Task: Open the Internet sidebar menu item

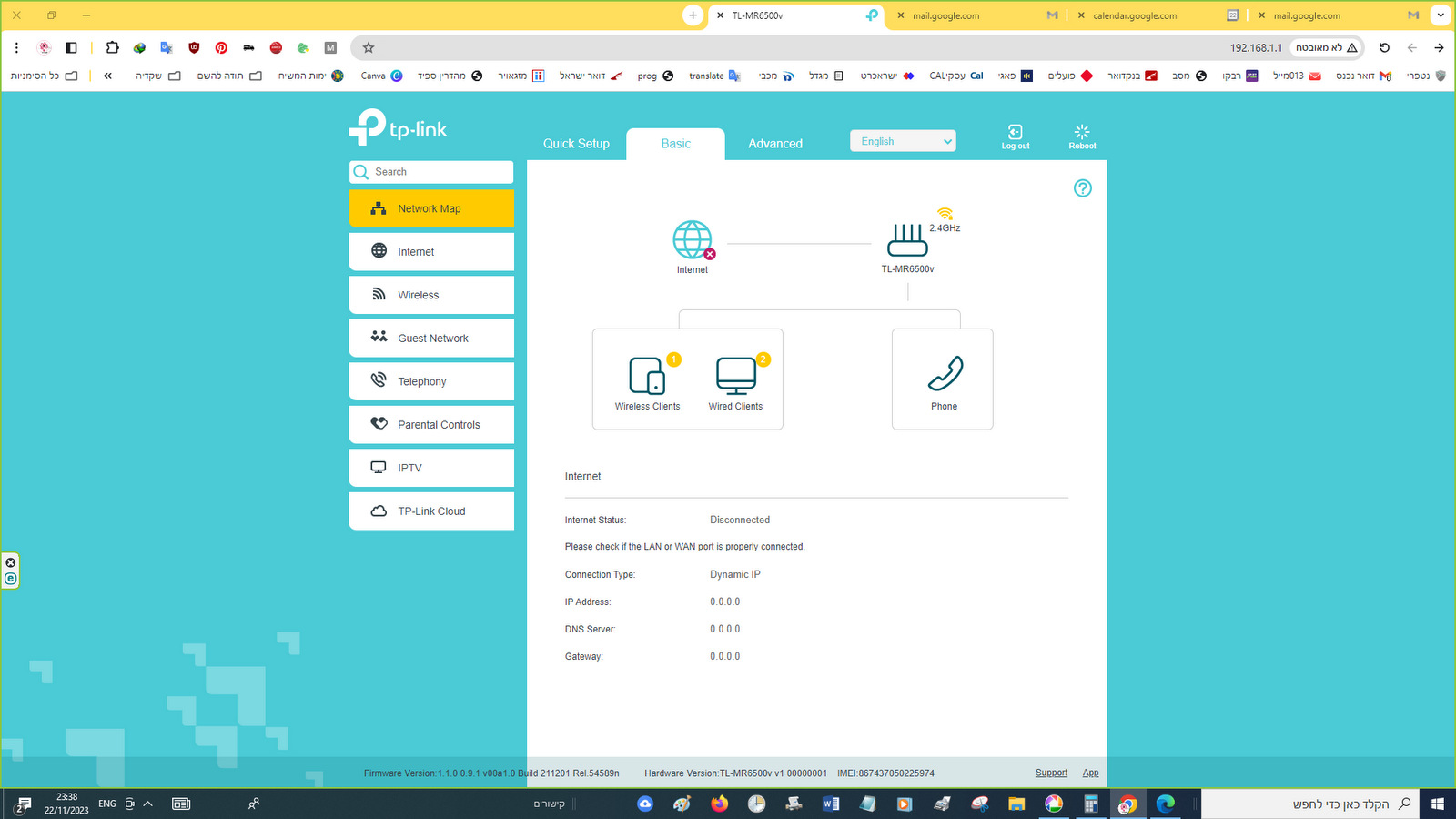Action: [x=431, y=252]
